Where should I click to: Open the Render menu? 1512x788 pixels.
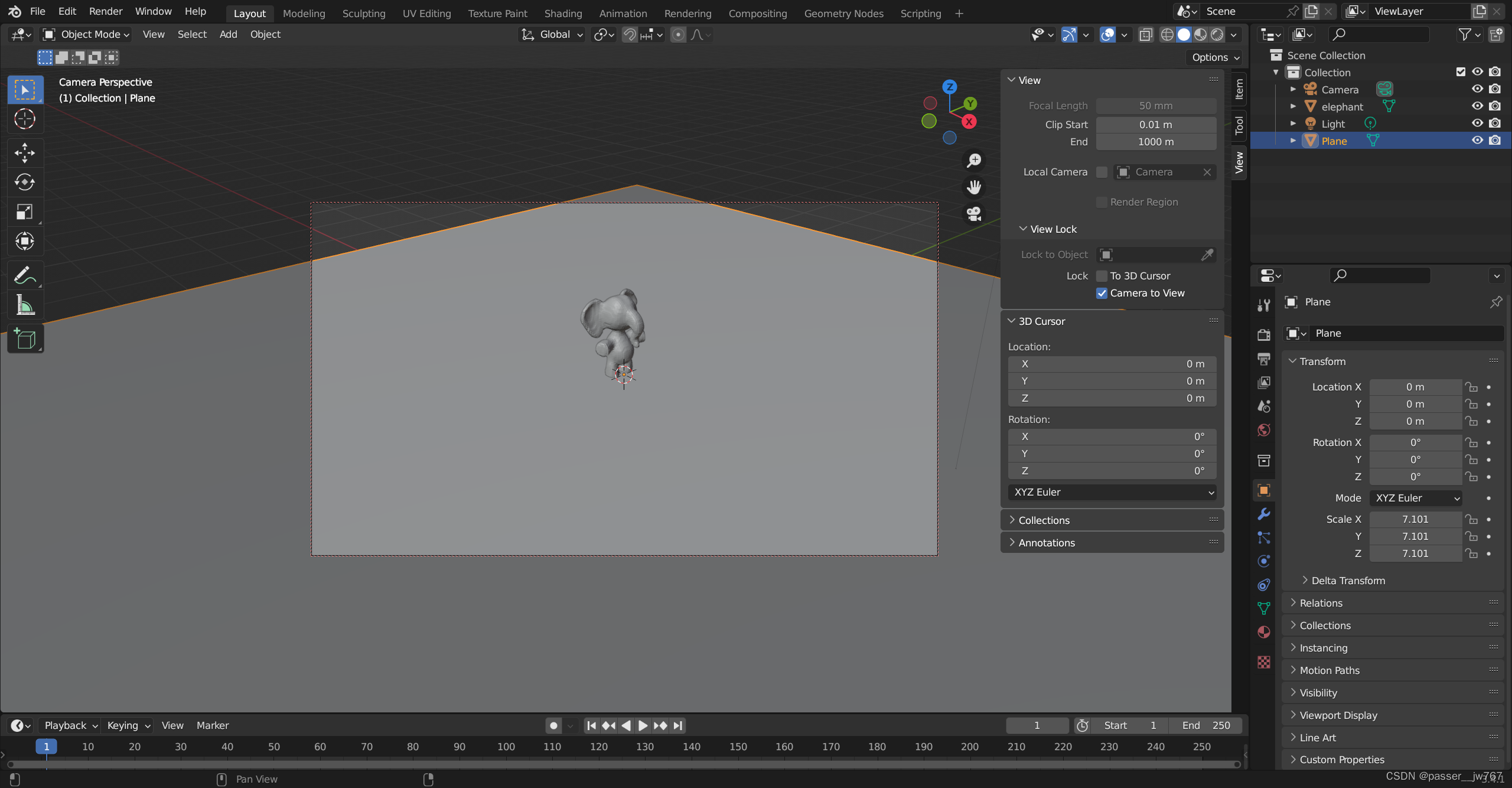pyautogui.click(x=105, y=11)
